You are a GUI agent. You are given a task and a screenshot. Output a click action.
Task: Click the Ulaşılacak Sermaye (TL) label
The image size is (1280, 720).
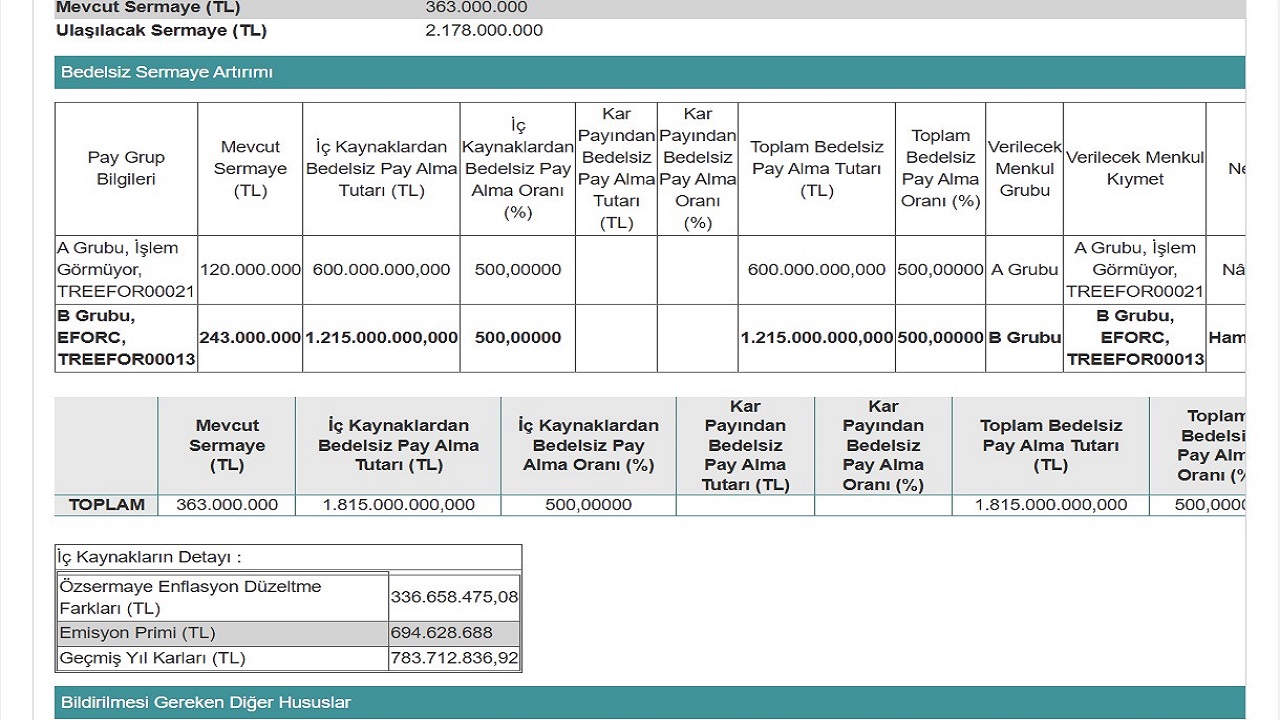[x=162, y=30]
